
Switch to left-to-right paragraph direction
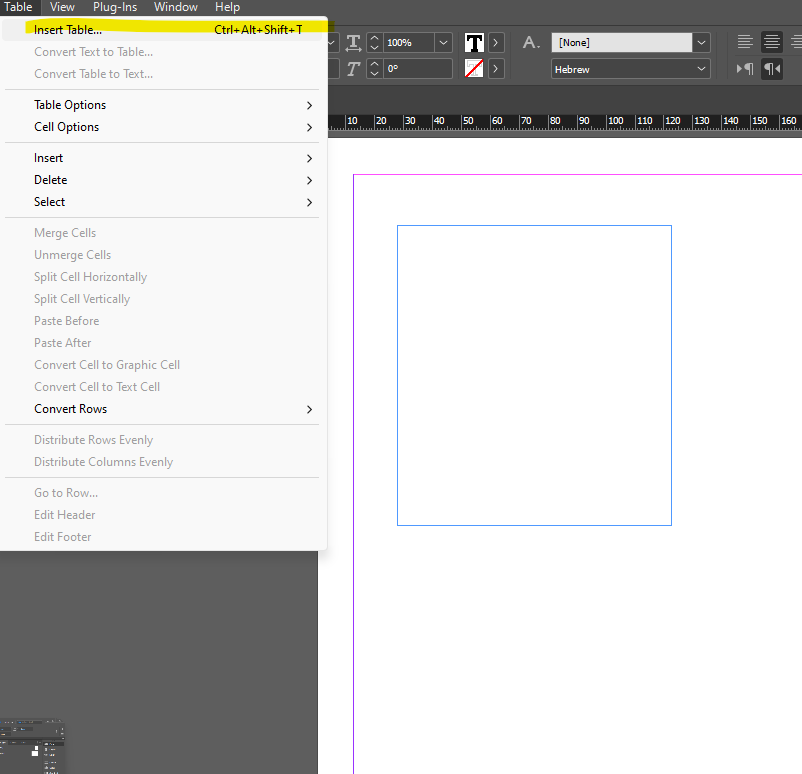coord(745,69)
